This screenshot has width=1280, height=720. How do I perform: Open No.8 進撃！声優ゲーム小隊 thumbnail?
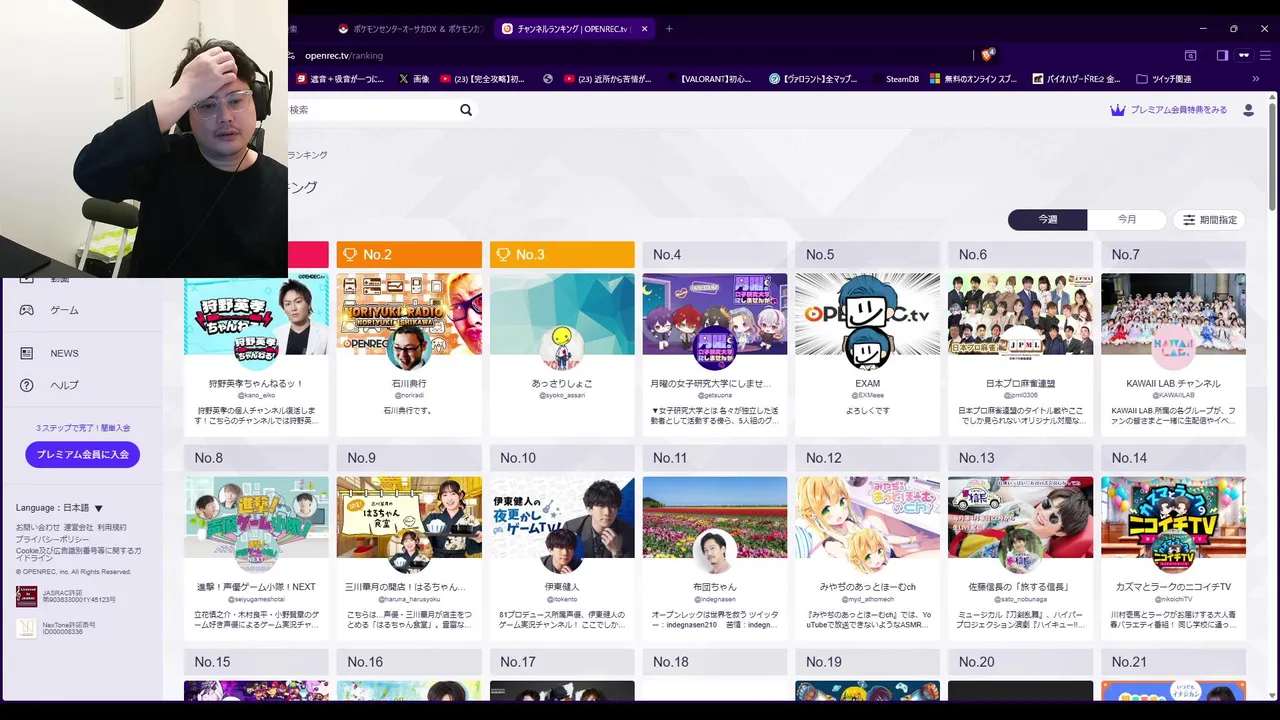tap(256, 517)
